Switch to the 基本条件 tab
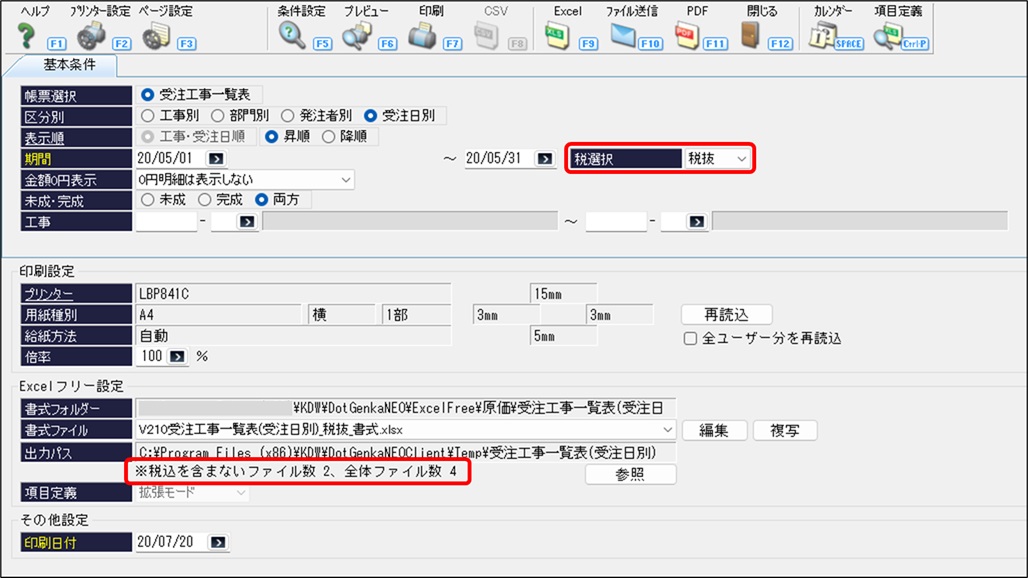 (x=63, y=66)
